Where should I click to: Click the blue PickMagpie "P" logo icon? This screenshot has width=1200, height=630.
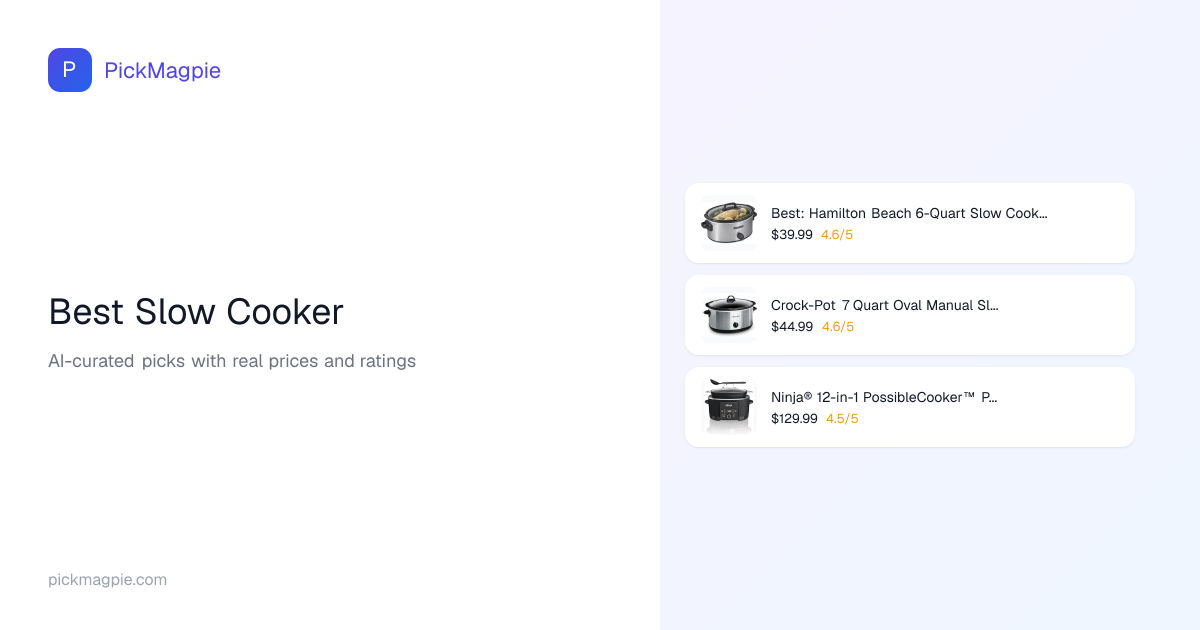click(70, 70)
